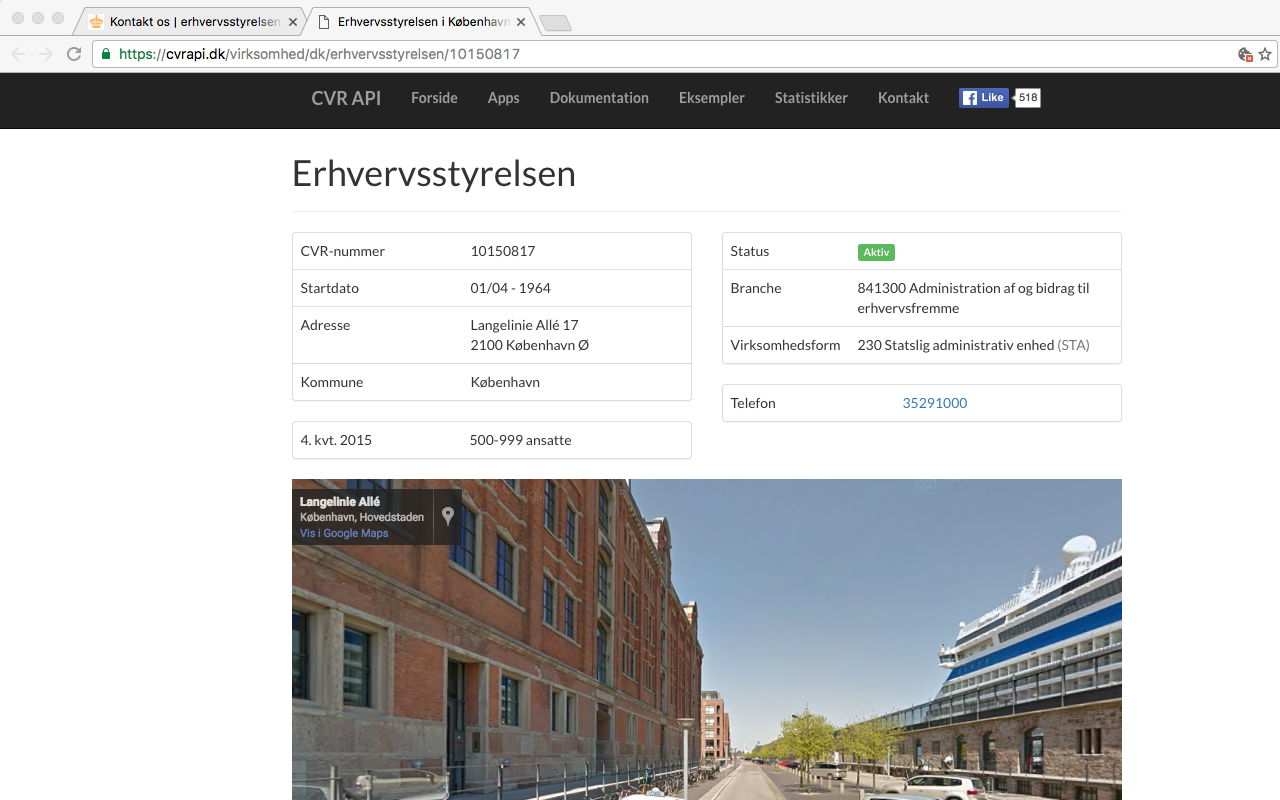Open a new browser tab
This screenshot has height=800, width=1280.
click(555, 22)
